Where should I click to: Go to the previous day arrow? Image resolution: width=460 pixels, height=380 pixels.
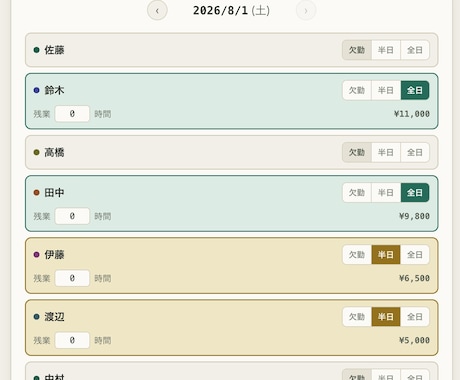click(157, 11)
